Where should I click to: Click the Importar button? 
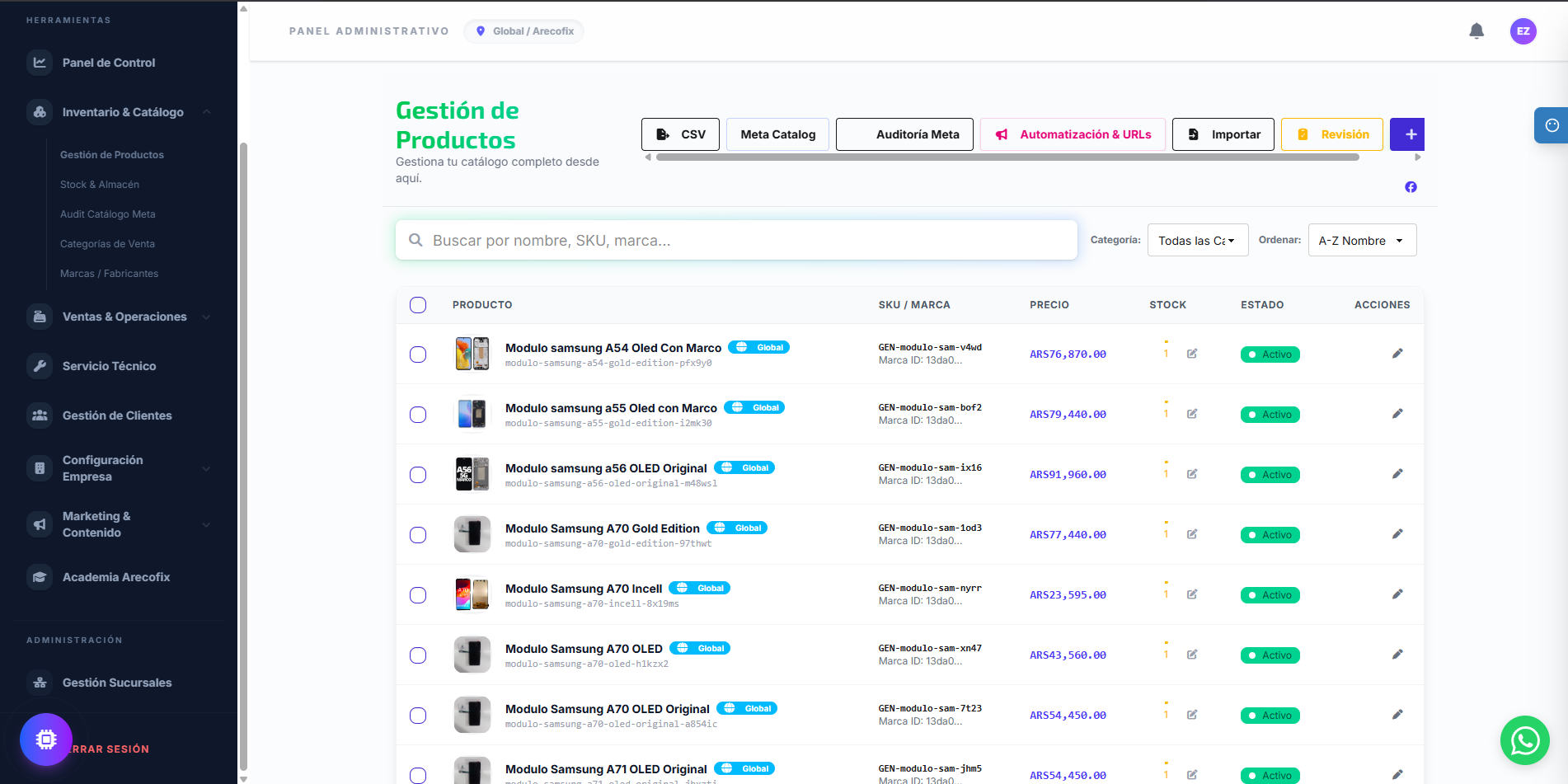(1223, 134)
